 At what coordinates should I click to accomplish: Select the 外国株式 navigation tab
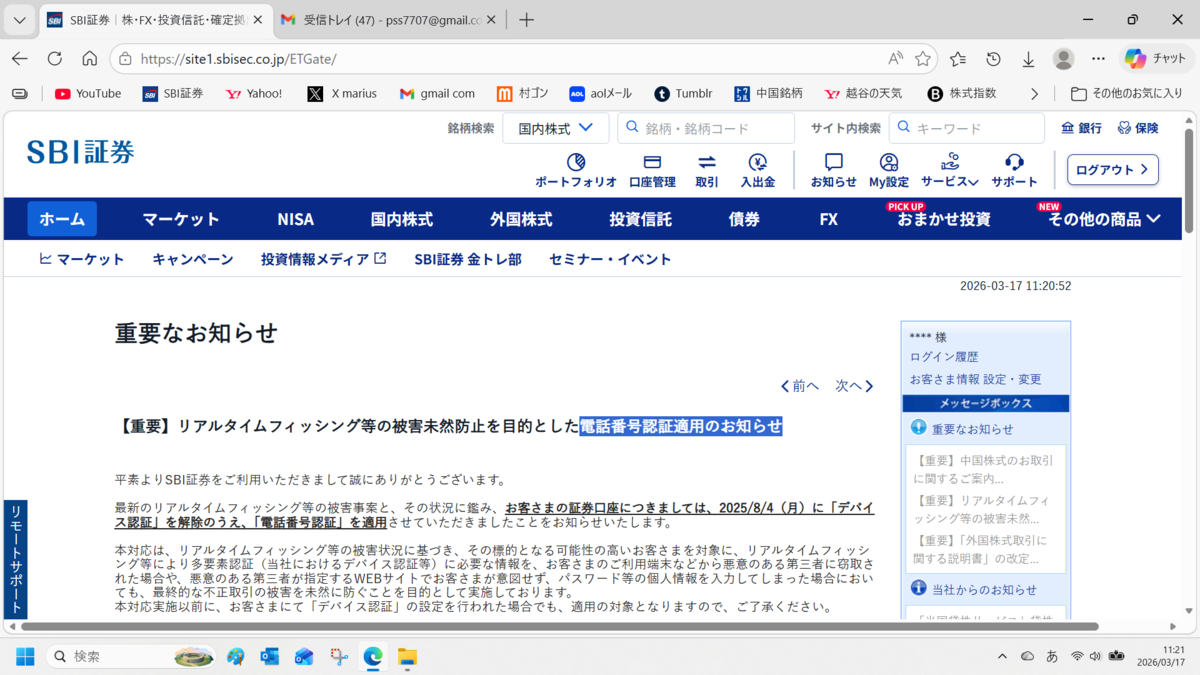coord(521,219)
